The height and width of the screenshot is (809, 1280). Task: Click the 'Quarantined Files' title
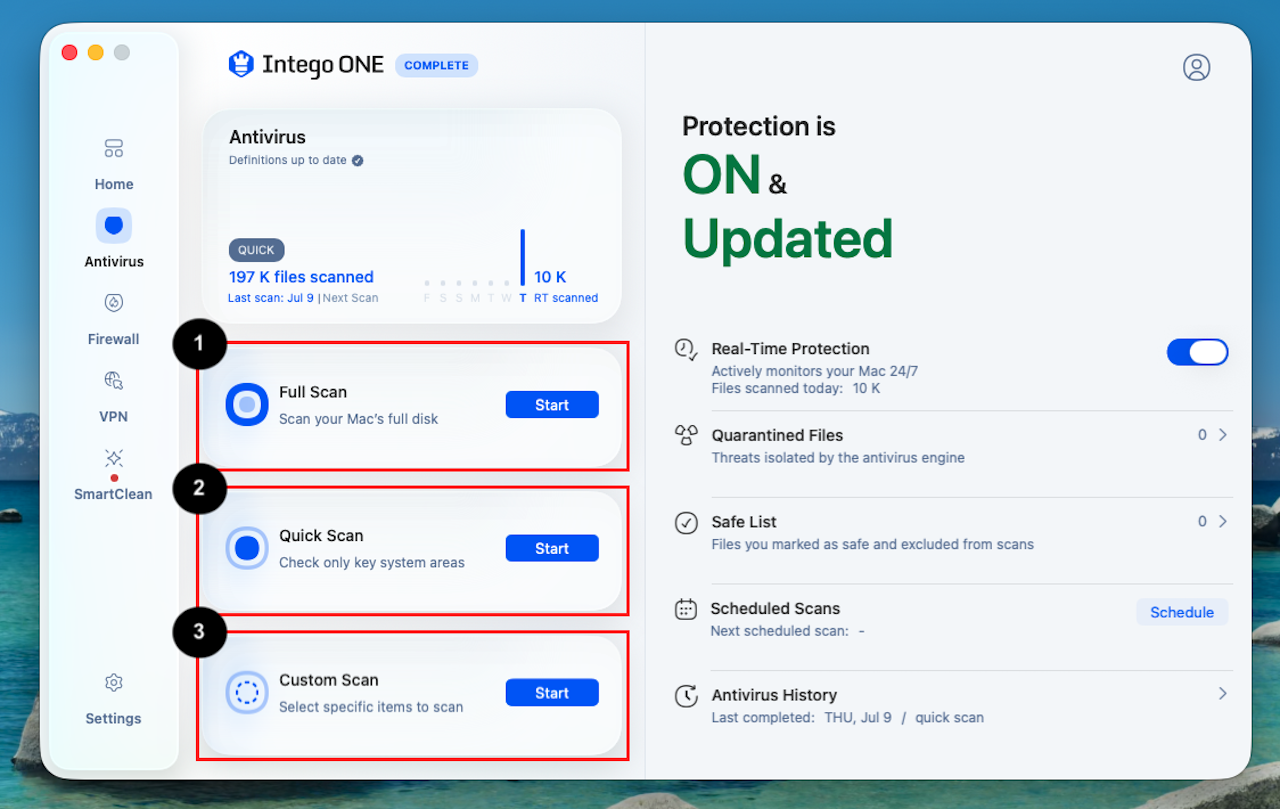(777, 435)
